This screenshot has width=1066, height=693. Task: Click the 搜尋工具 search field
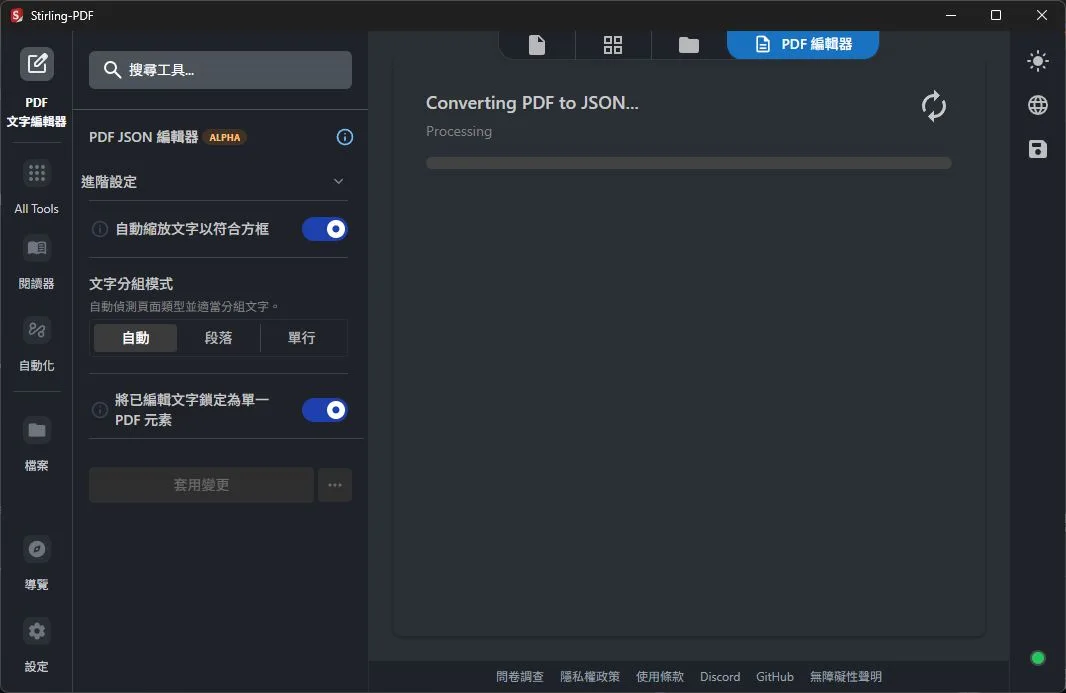220,70
